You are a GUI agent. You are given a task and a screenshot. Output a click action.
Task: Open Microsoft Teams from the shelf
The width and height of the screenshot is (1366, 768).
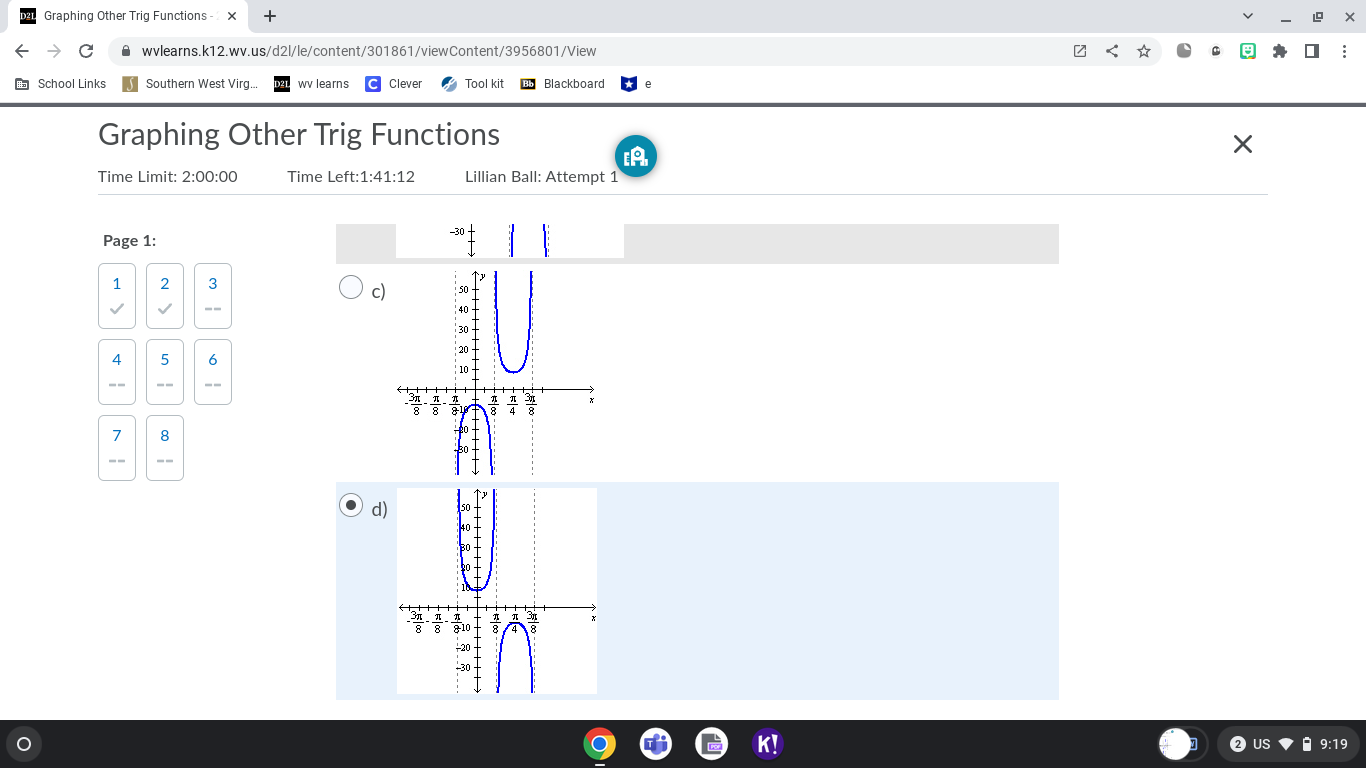(655, 744)
